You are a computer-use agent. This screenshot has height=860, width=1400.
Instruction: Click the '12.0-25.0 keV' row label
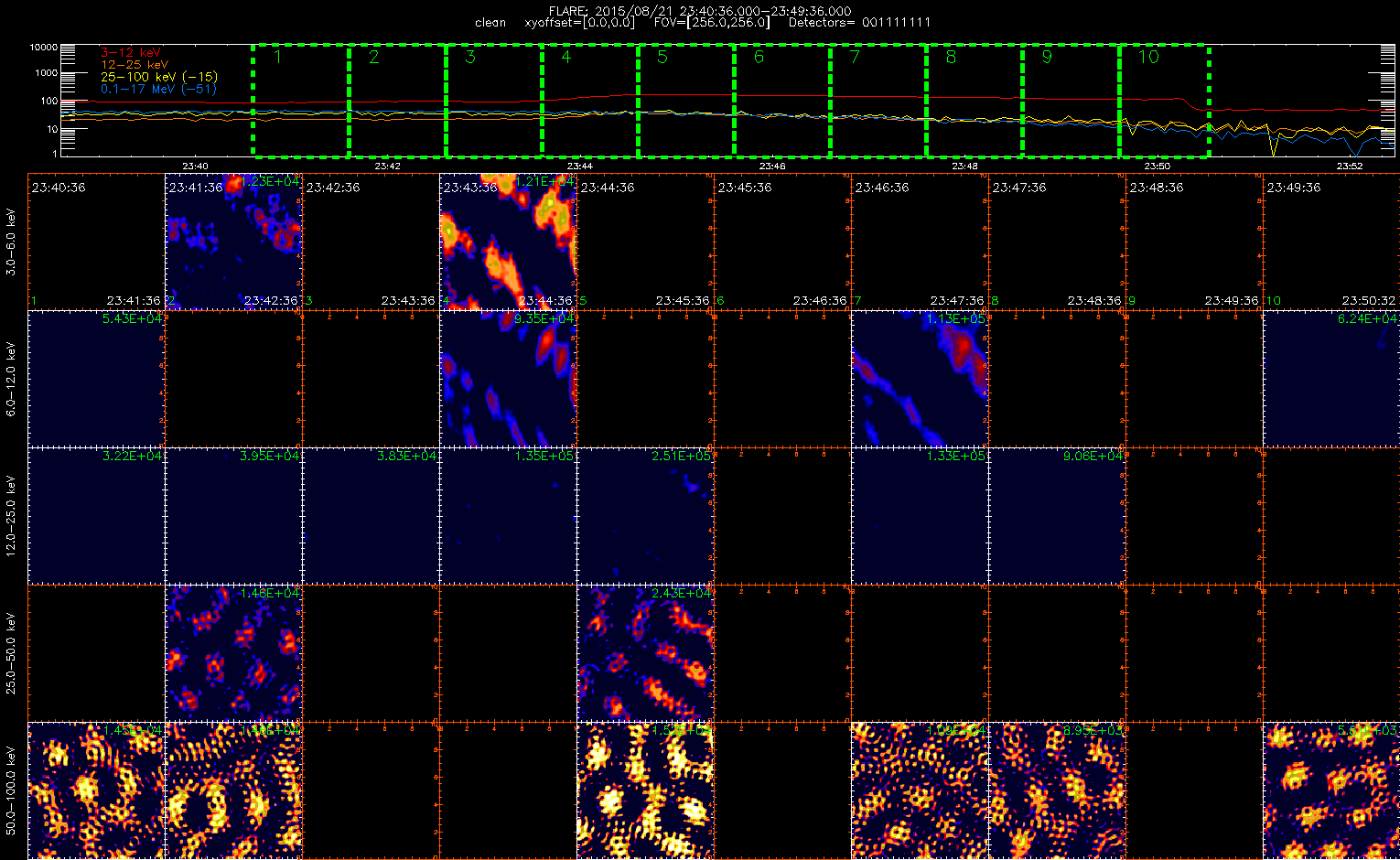coord(11,515)
